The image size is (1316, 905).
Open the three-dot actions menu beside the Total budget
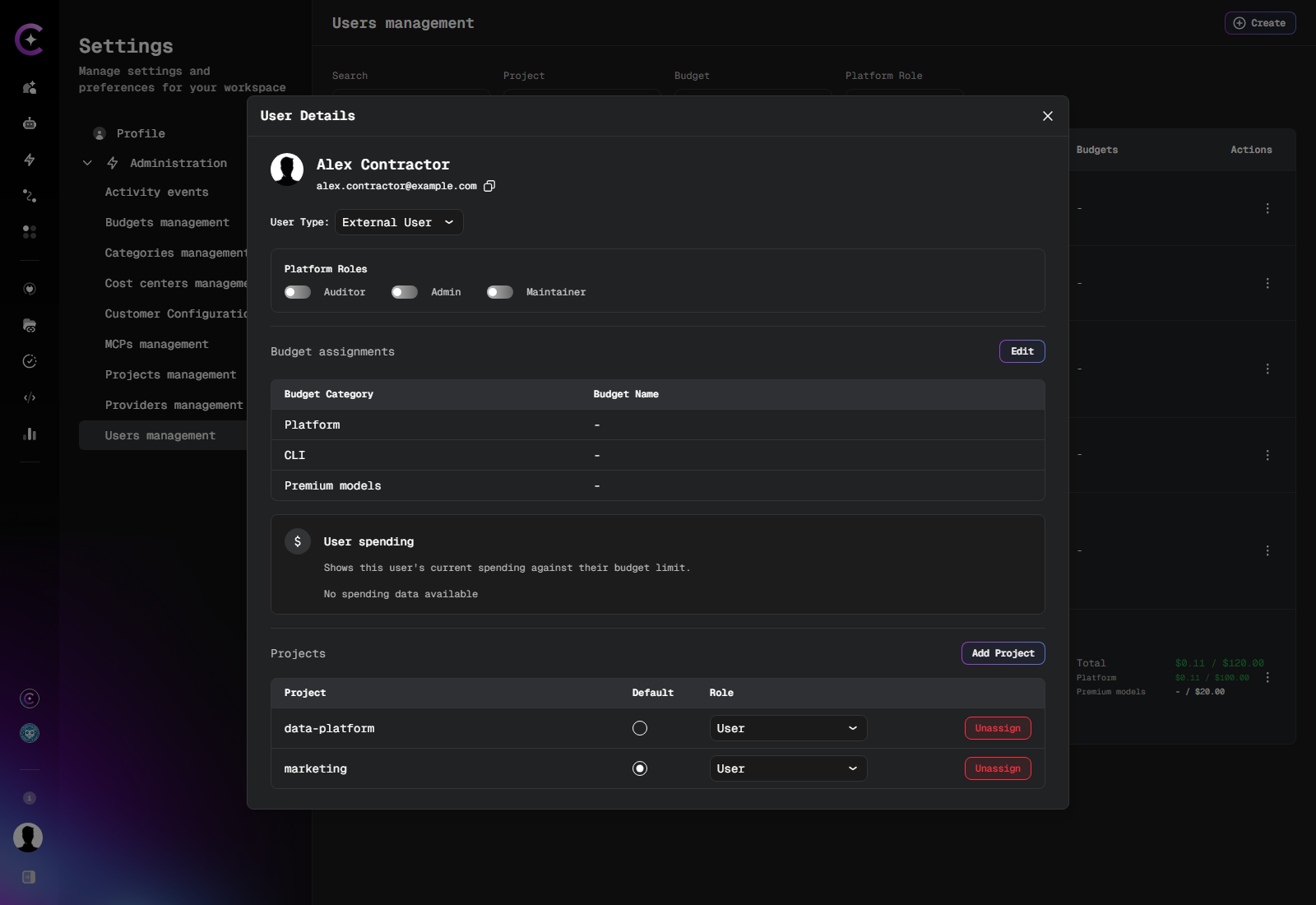coord(1267,677)
